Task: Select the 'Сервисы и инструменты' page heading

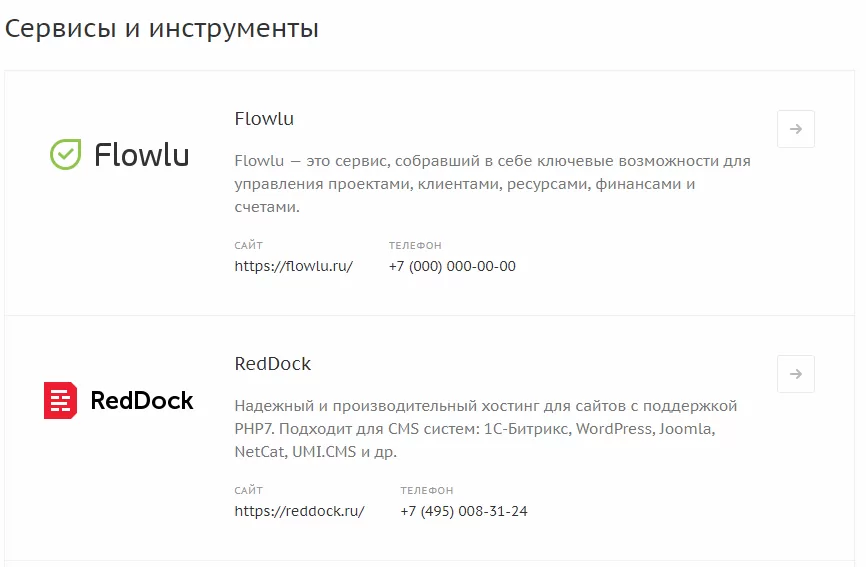Action: 162,28
